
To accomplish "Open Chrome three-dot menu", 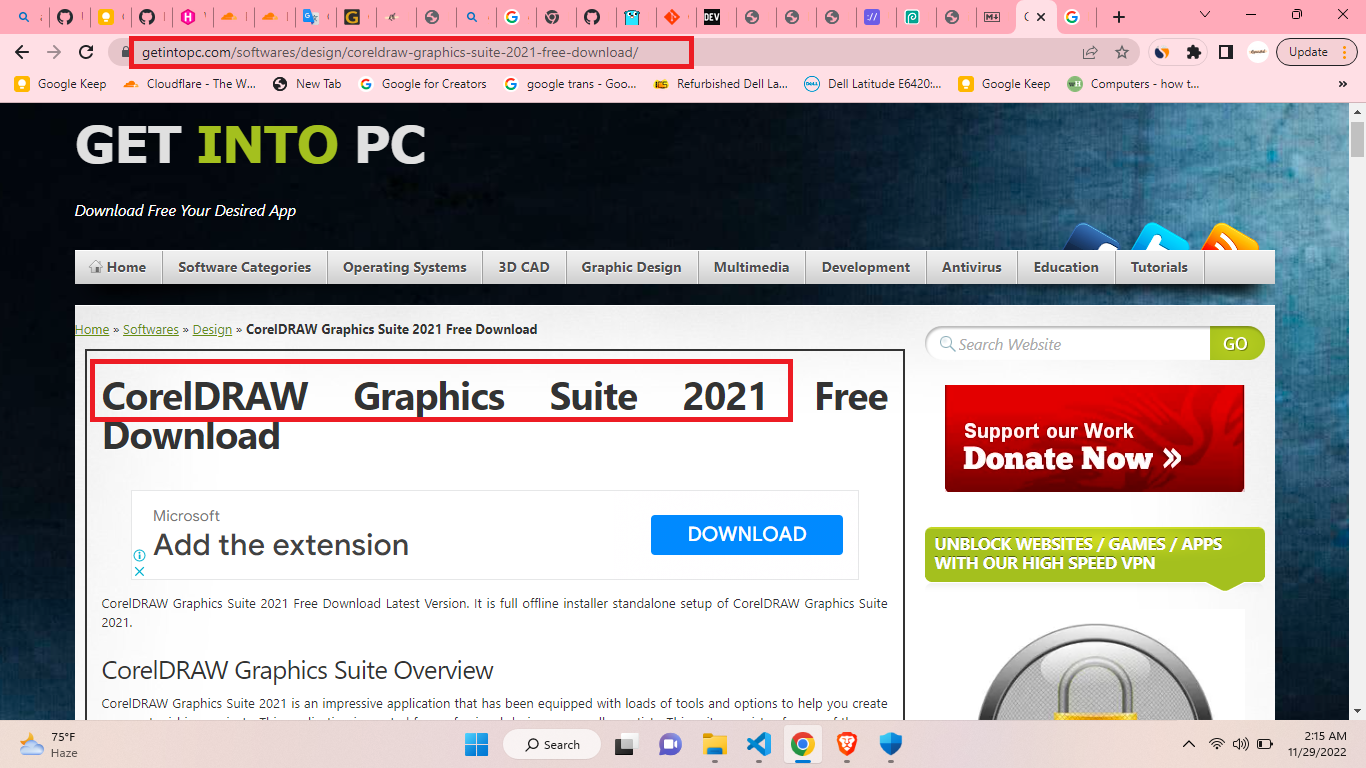I will (x=1347, y=52).
